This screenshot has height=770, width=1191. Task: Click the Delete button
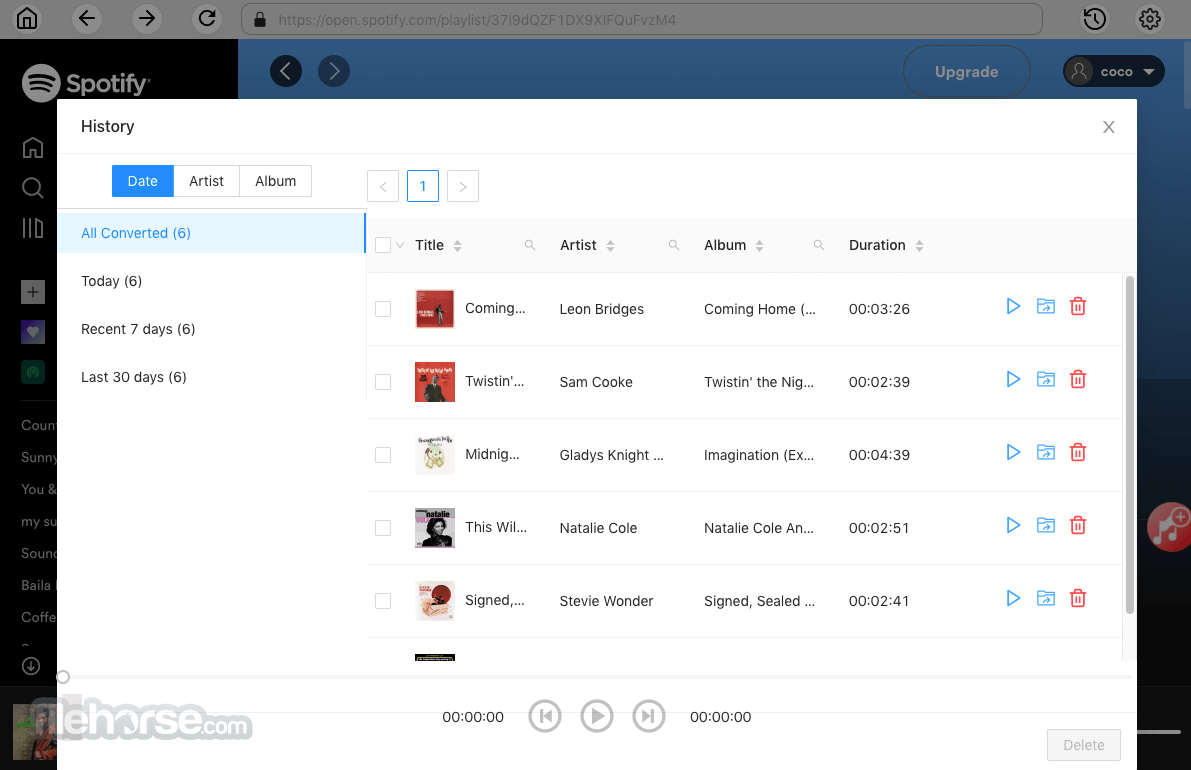(x=1083, y=745)
